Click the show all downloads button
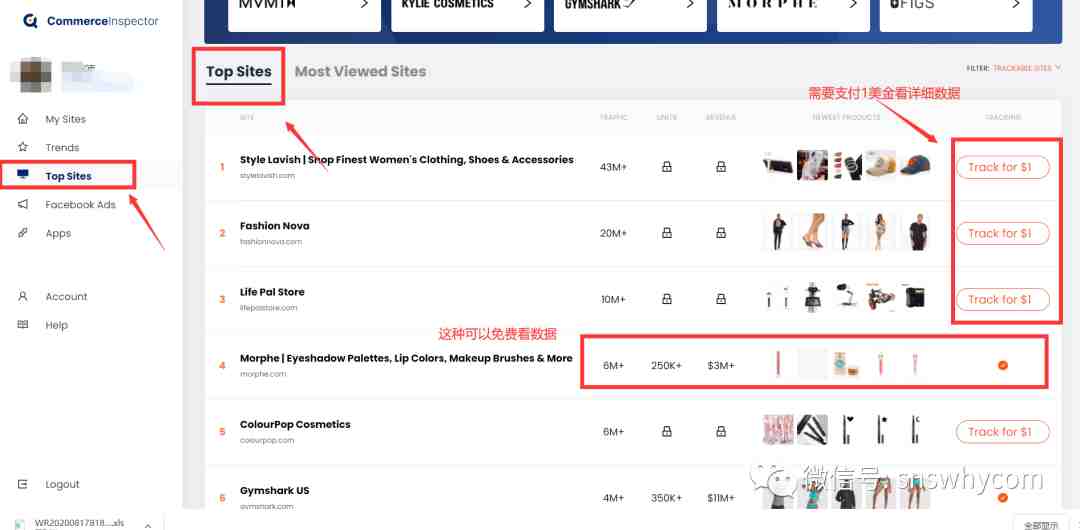The height and width of the screenshot is (530, 1080). click(1041, 525)
